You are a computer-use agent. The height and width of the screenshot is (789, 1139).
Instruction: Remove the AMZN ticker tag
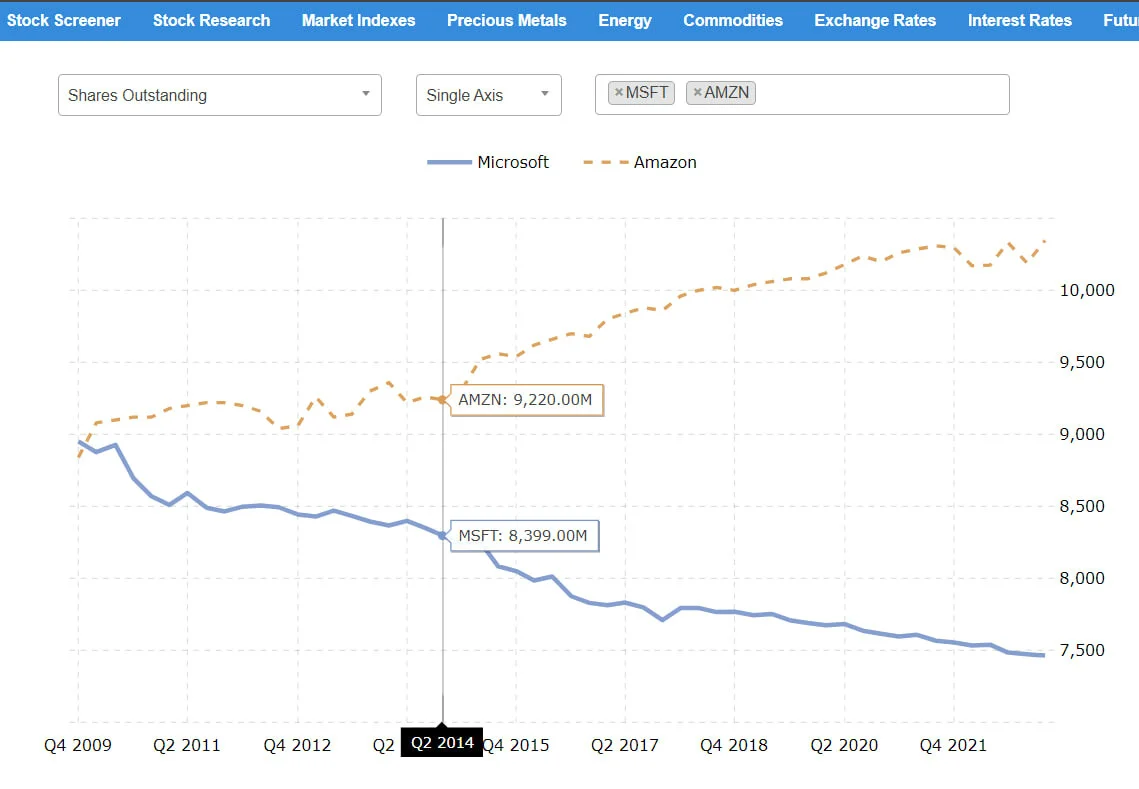tap(697, 92)
